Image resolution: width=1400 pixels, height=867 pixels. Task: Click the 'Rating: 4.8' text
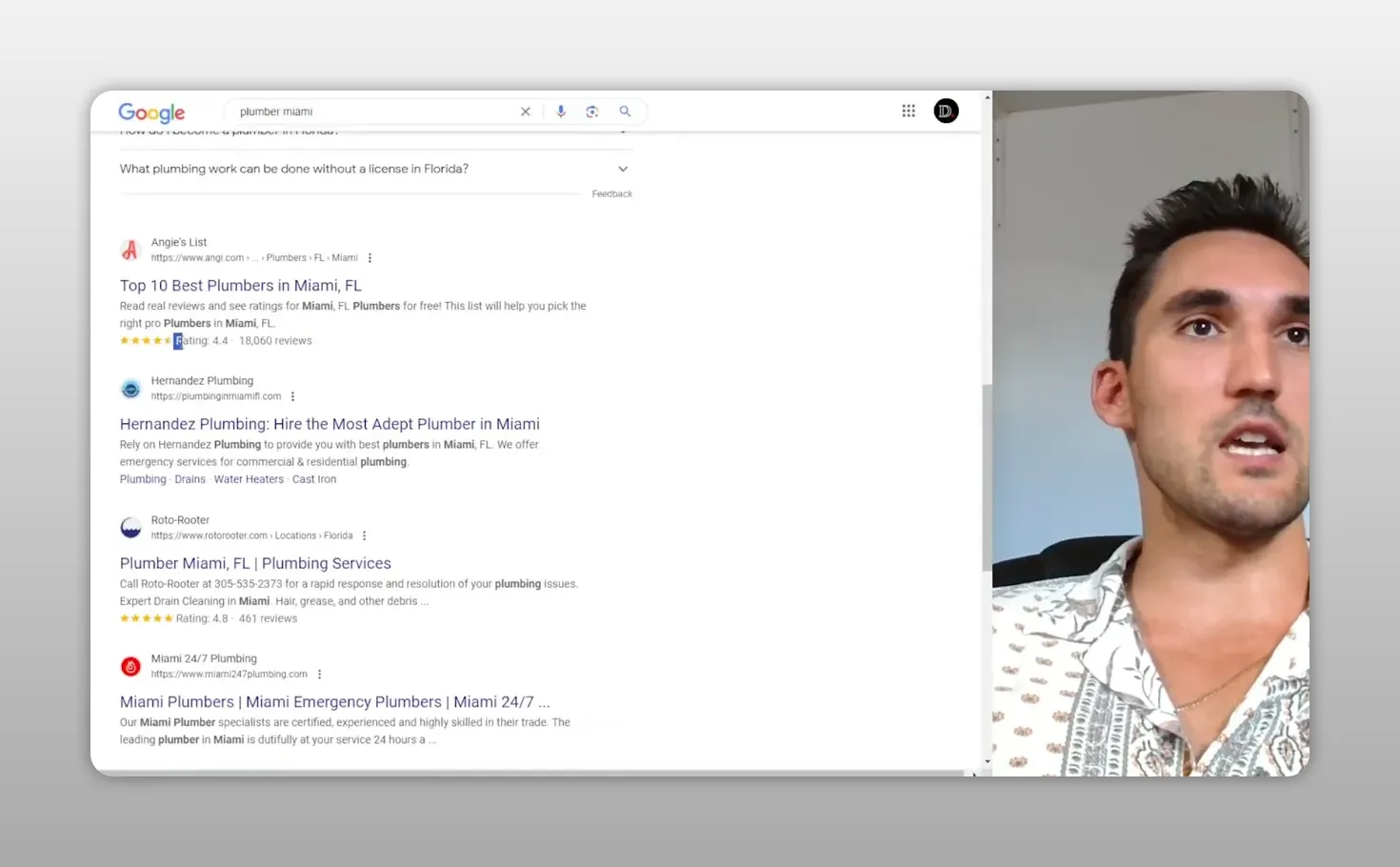click(x=202, y=618)
